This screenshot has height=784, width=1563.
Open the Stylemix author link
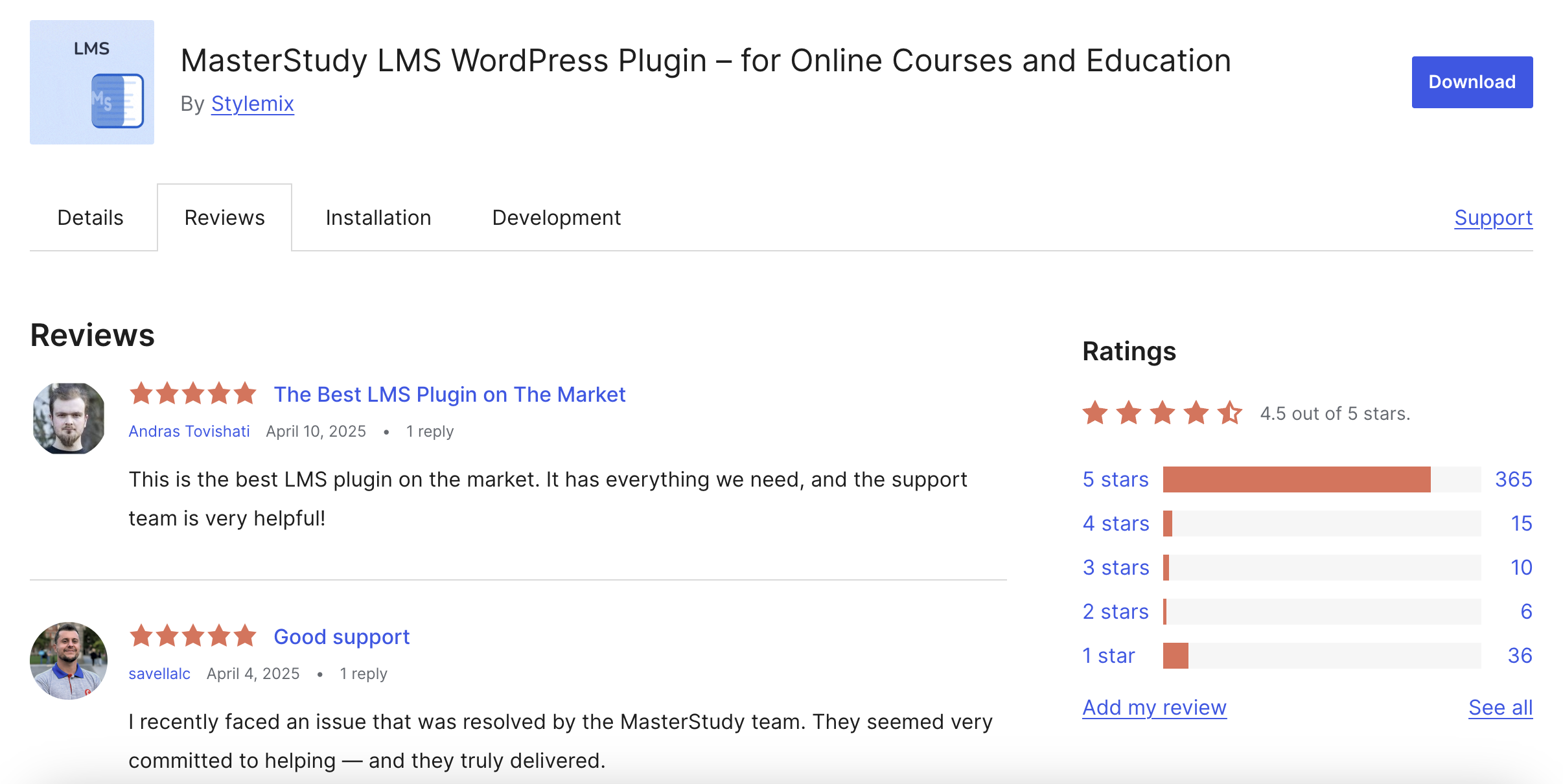[253, 104]
